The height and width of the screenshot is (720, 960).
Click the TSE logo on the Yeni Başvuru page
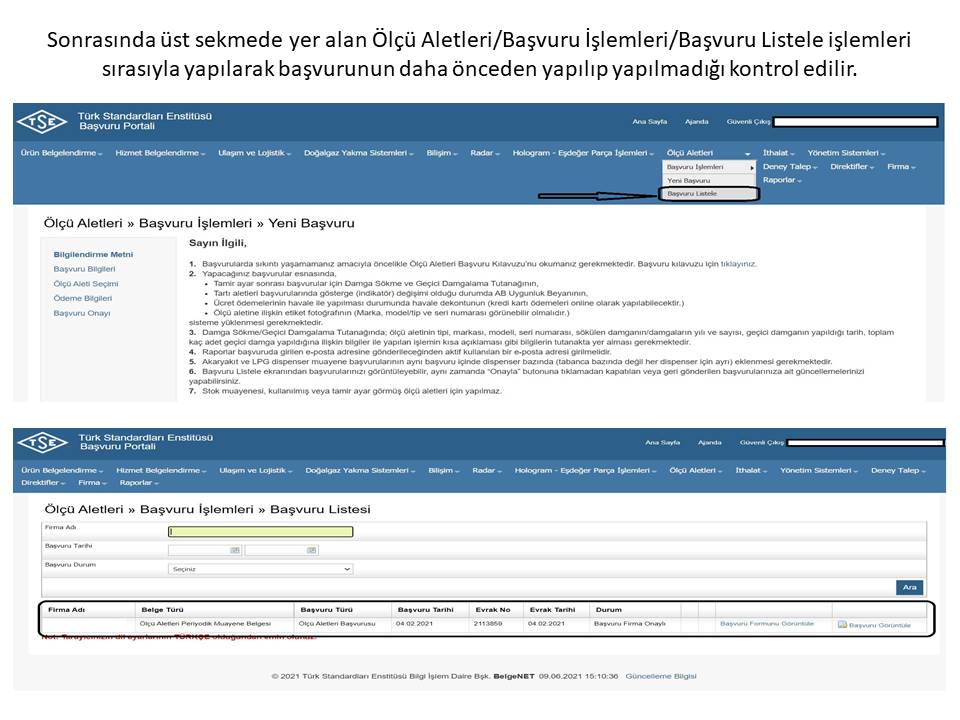(42, 122)
